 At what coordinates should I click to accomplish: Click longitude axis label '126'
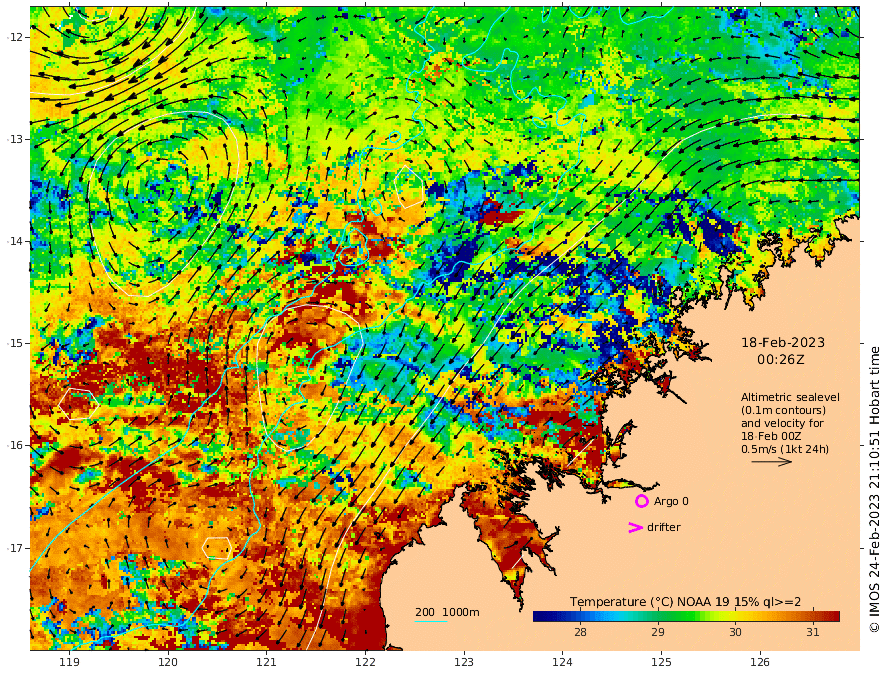click(760, 663)
